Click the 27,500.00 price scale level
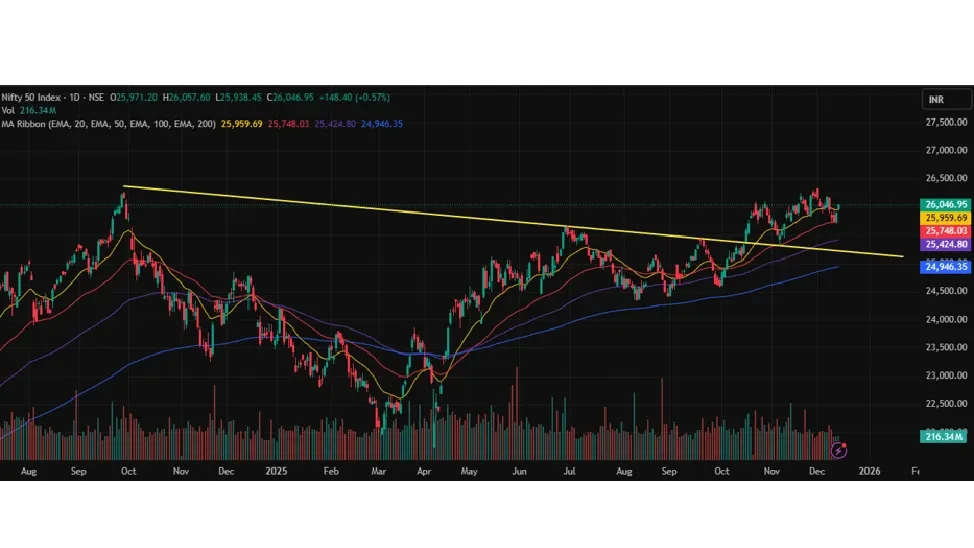 (946, 122)
